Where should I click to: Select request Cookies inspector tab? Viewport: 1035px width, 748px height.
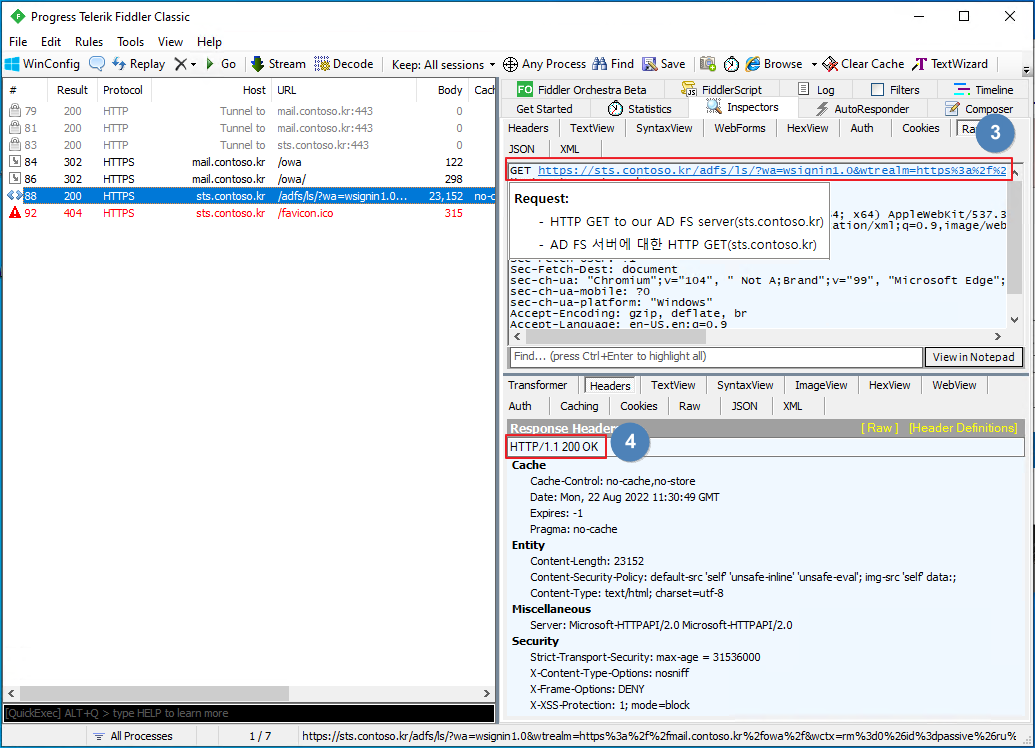coord(920,128)
